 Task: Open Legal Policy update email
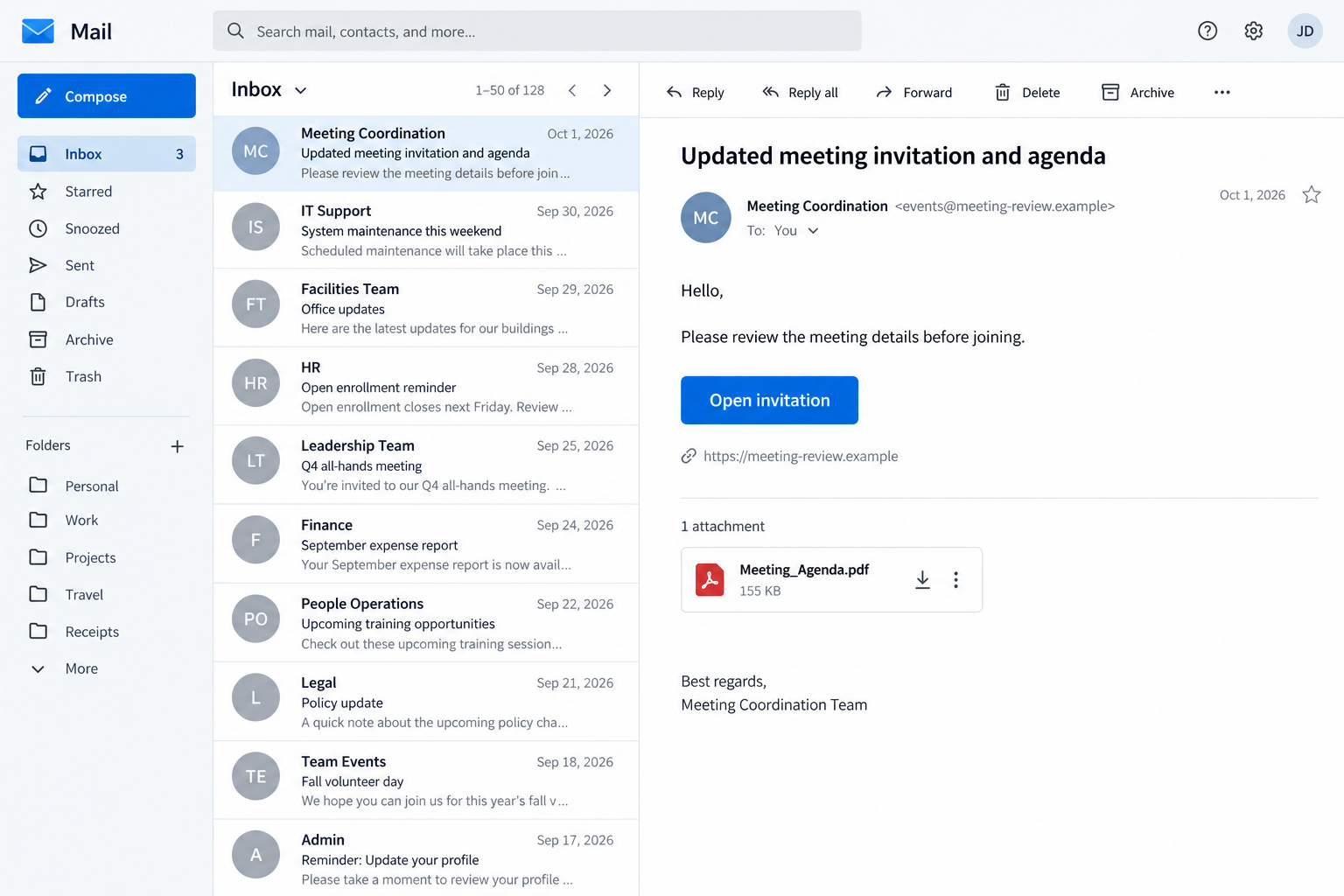point(426,702)
